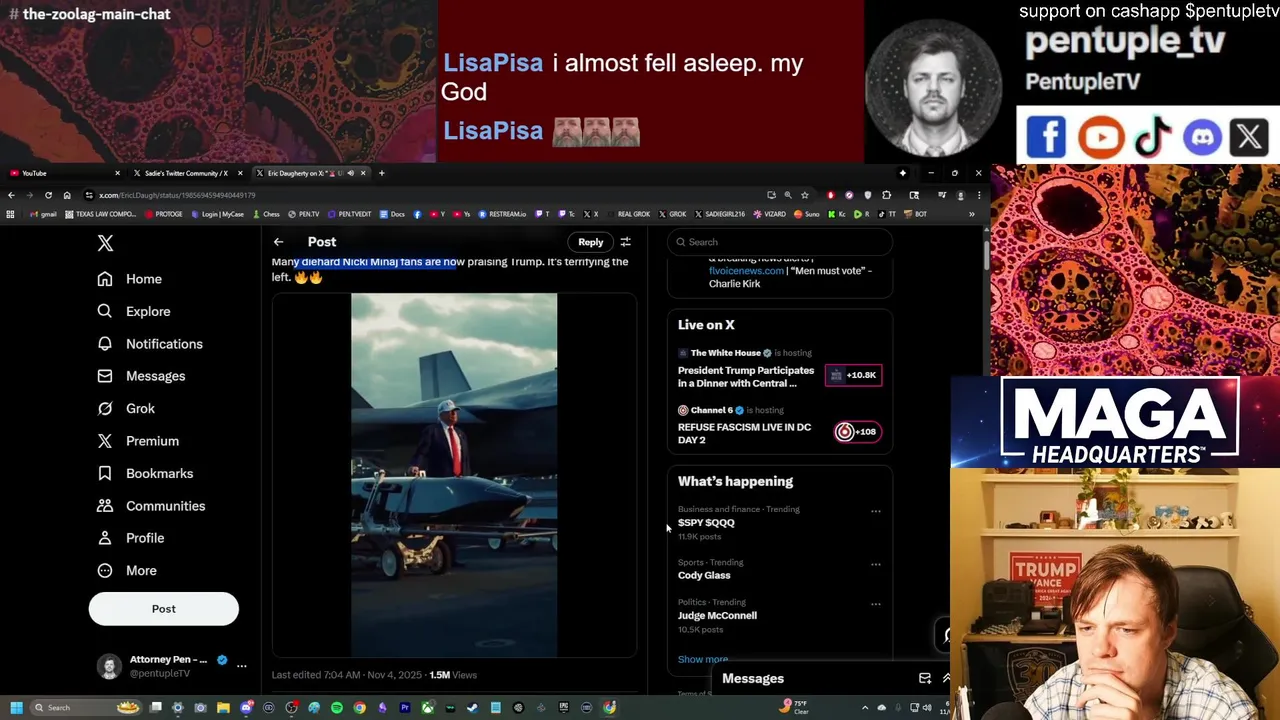The width and height of the screenshot is (1280, 720).
Task: Open Bookmarks from the sidebar
Action: point(145,473)
